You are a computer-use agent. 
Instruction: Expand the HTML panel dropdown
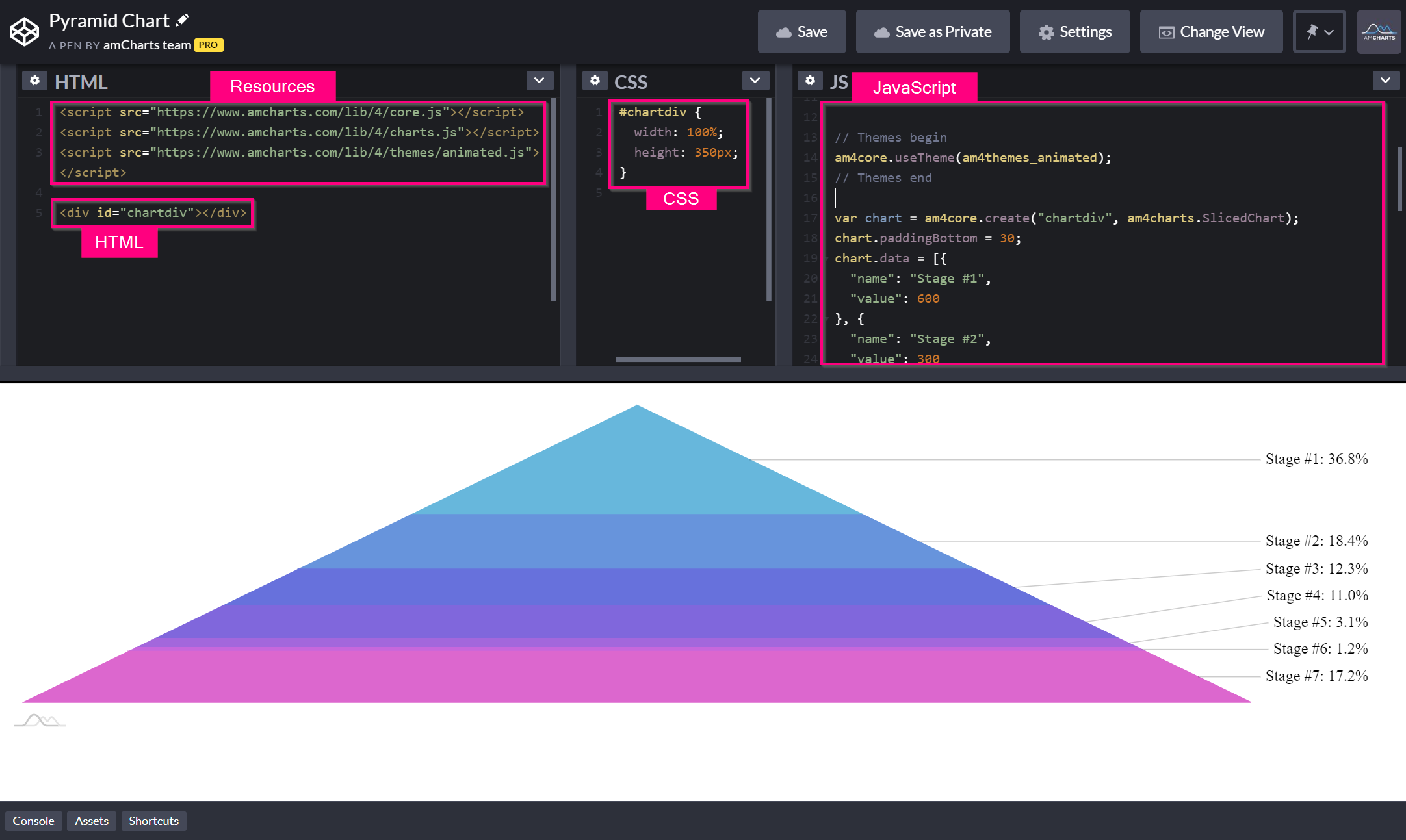click(540, 81)
